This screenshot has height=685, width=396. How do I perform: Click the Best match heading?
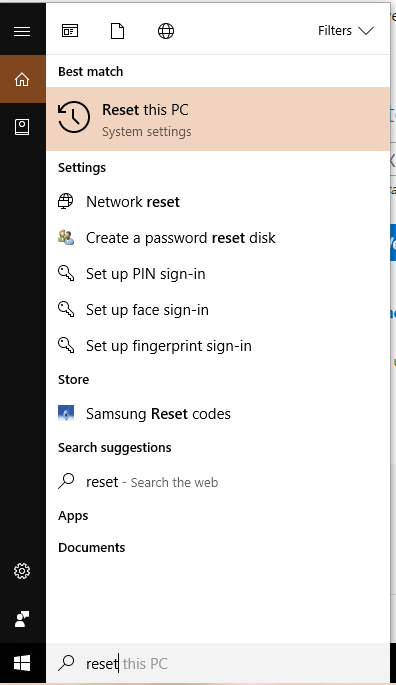[x=90, y=71]
